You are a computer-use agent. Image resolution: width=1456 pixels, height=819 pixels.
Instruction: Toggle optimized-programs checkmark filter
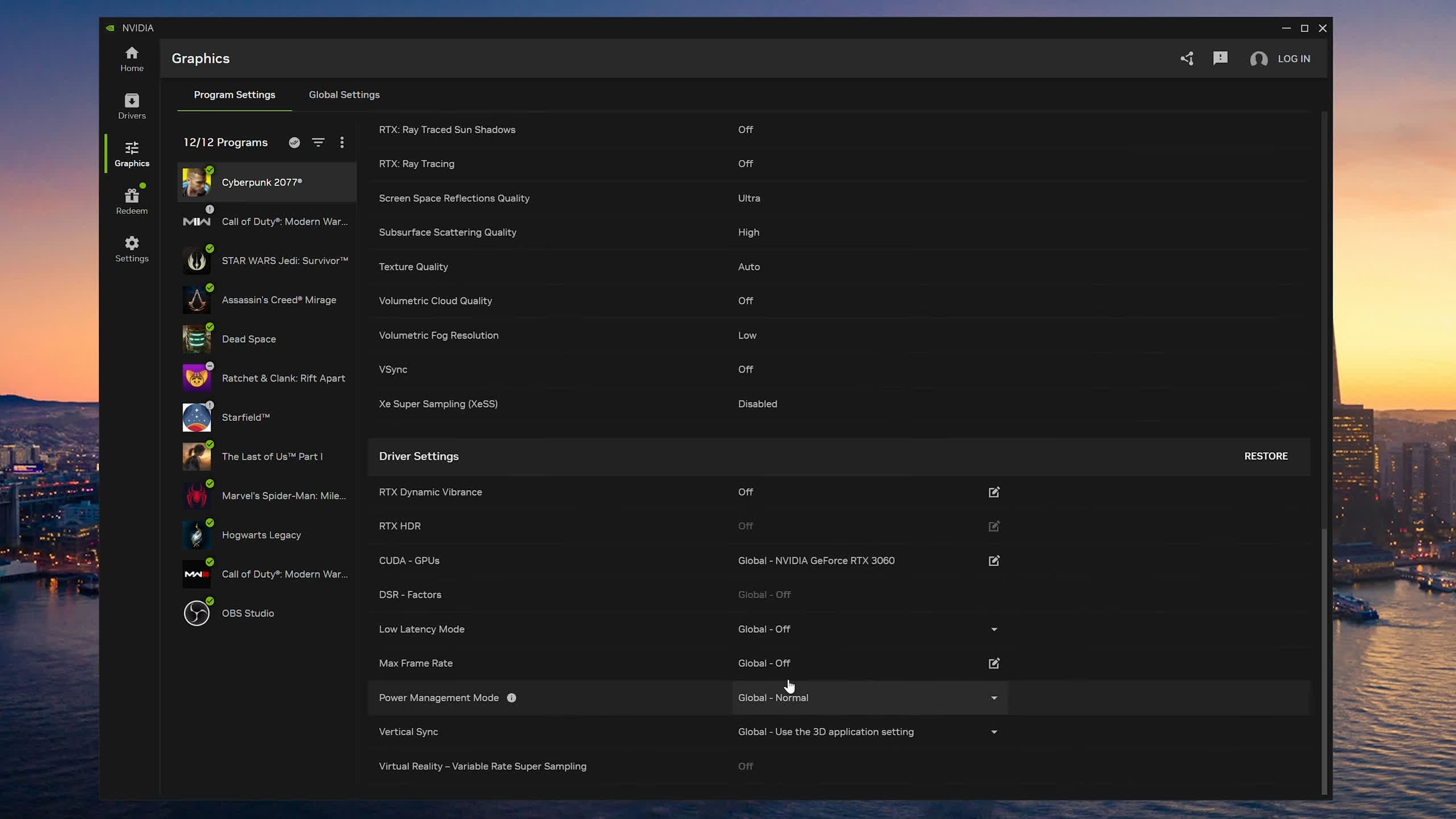pos(294,142)
